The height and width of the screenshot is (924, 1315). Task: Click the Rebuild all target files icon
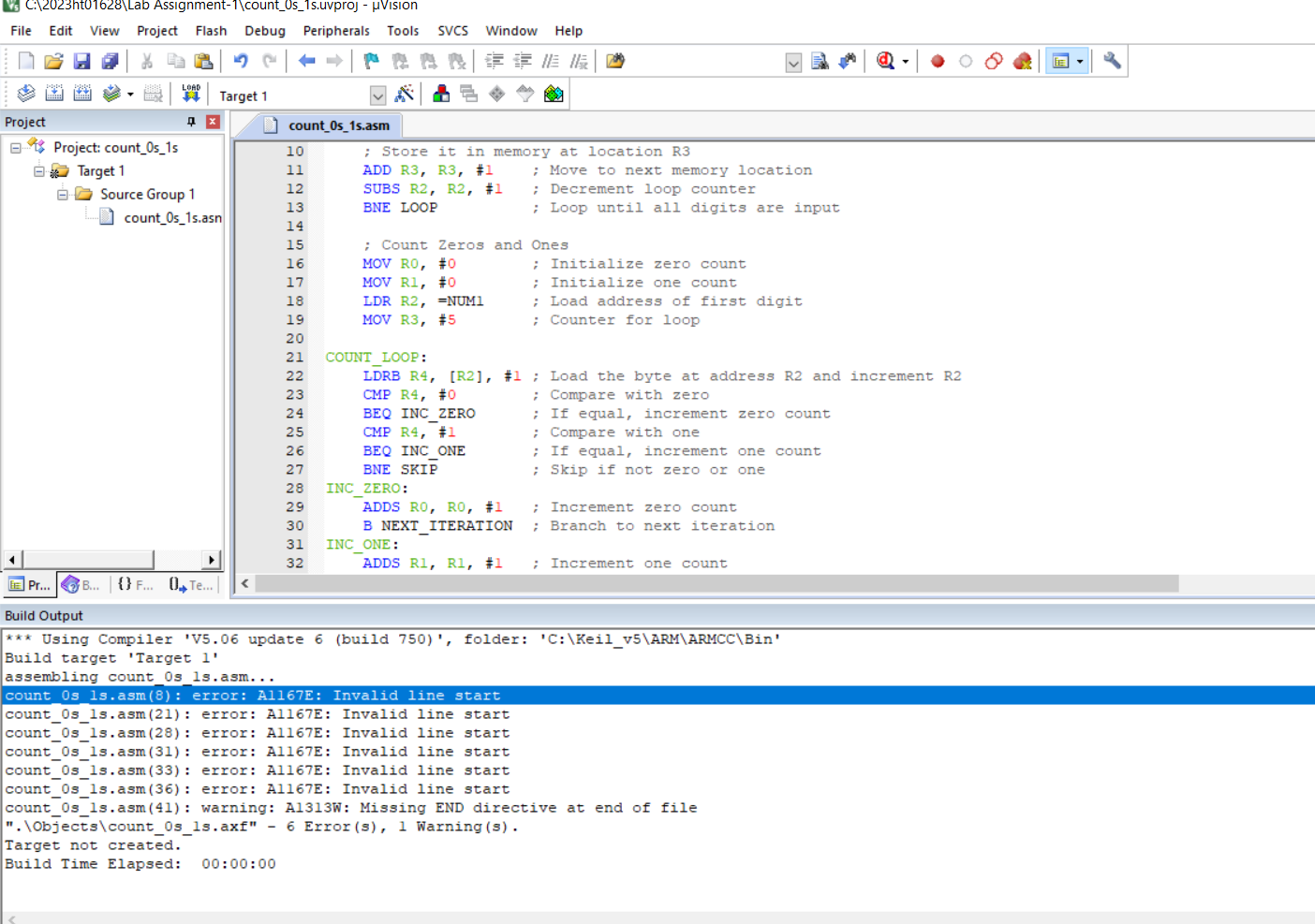[82, 94]
